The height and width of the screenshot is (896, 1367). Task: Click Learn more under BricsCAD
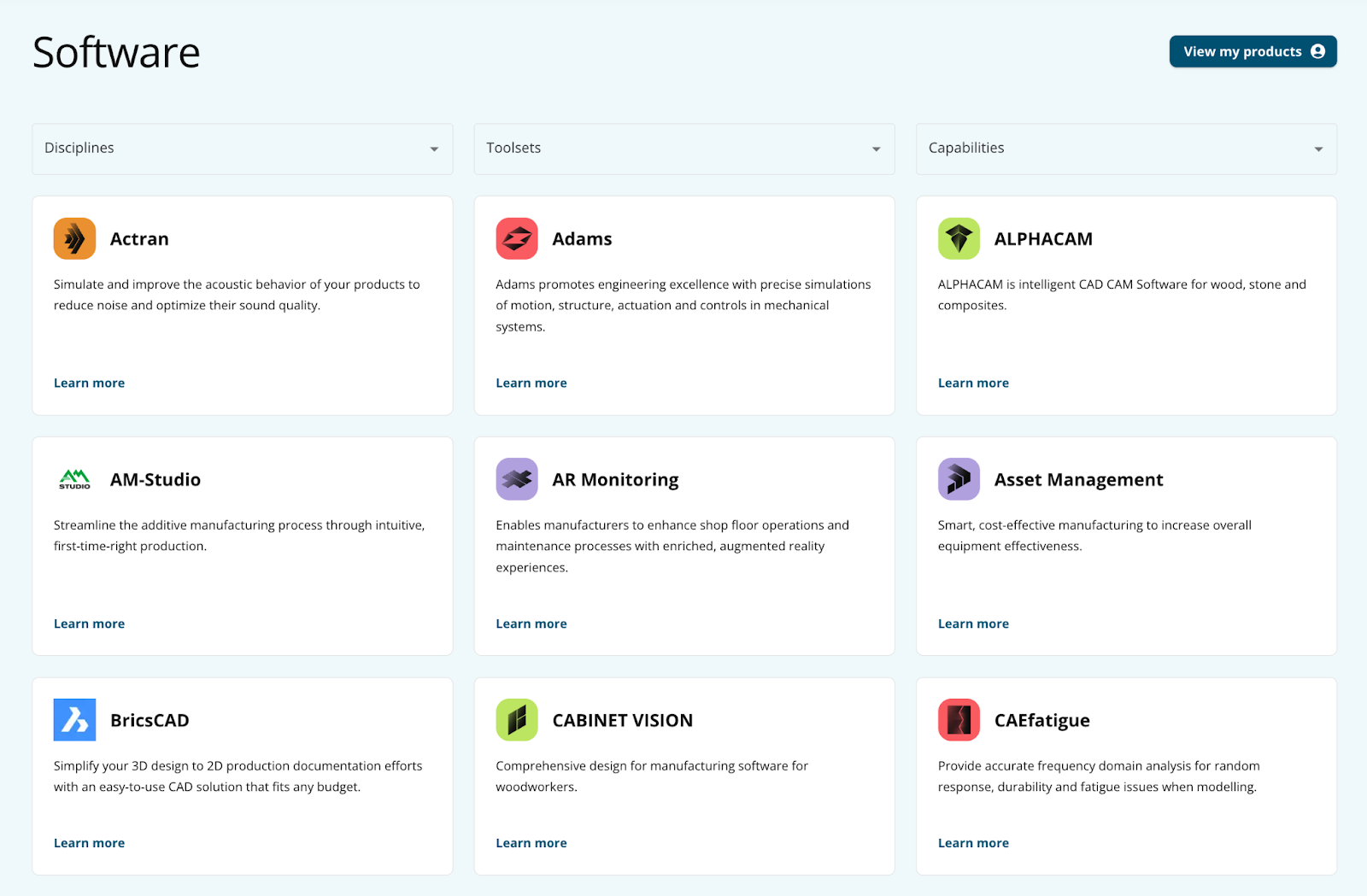click(x=89, y=843)
